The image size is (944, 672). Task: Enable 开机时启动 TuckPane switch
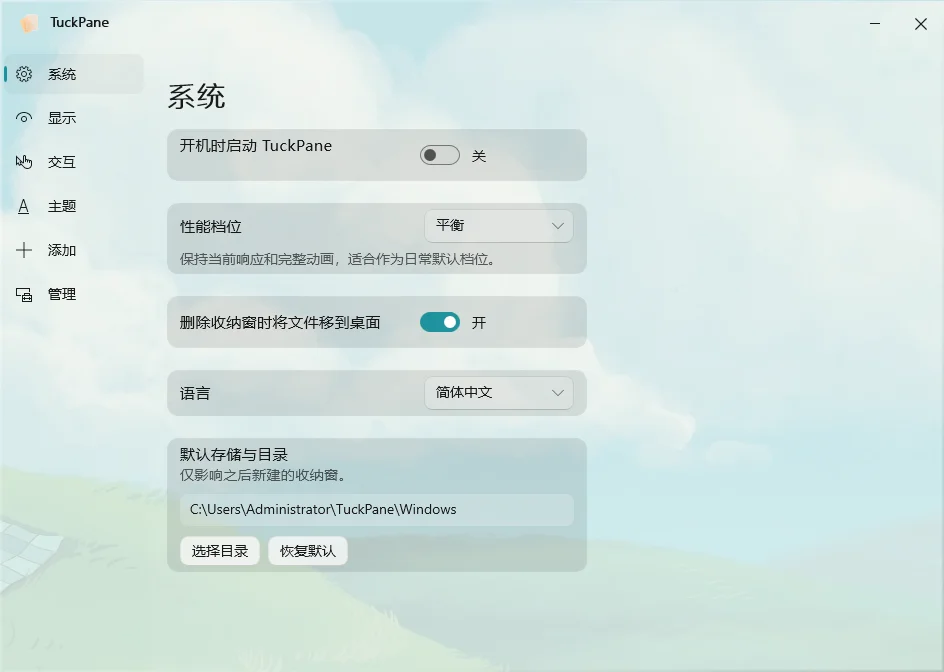(x=439, y=155)
